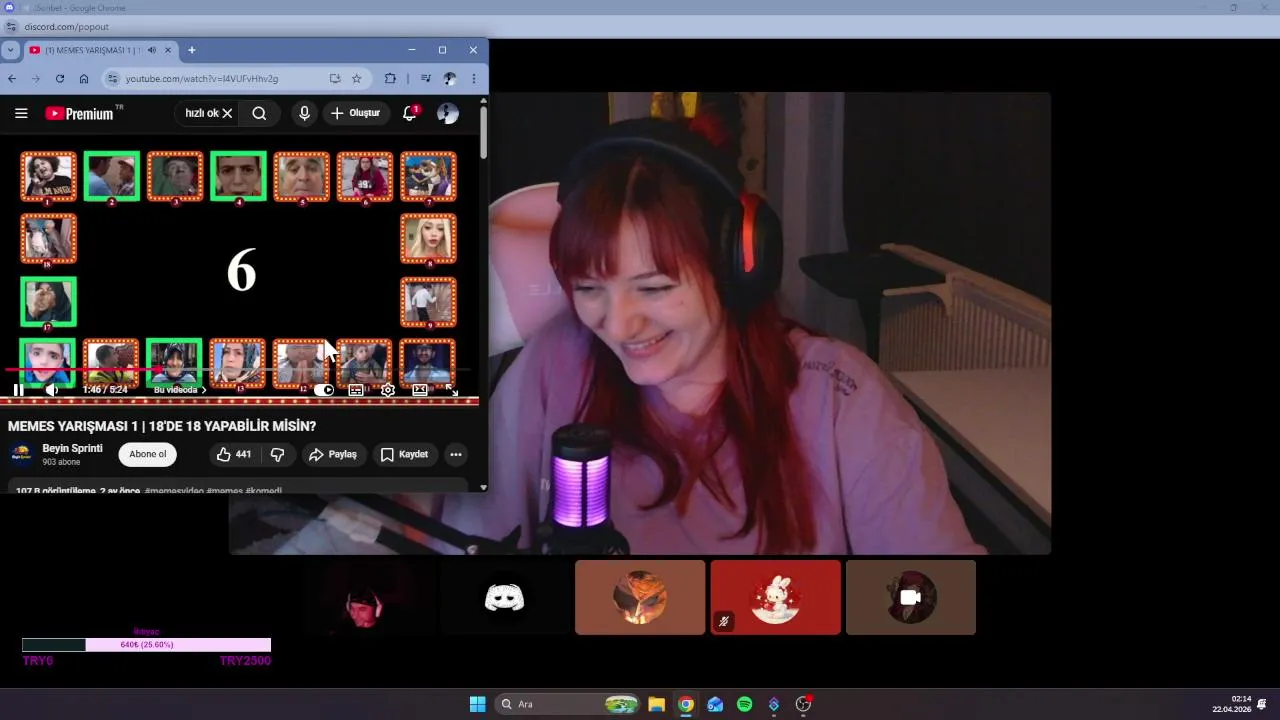
Task: Install the app from address bar icon
Action: 335,79
